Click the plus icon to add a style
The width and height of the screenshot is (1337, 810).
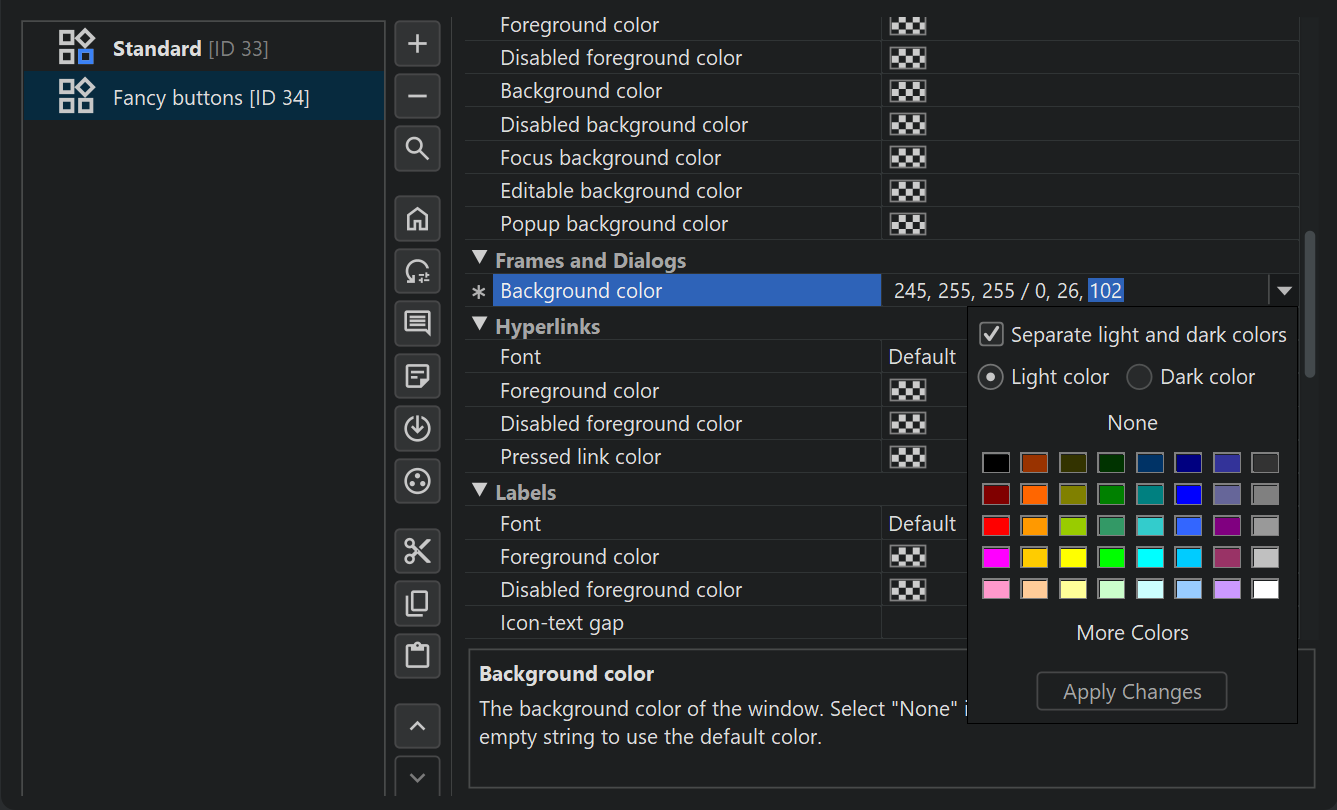click(418, 44)
